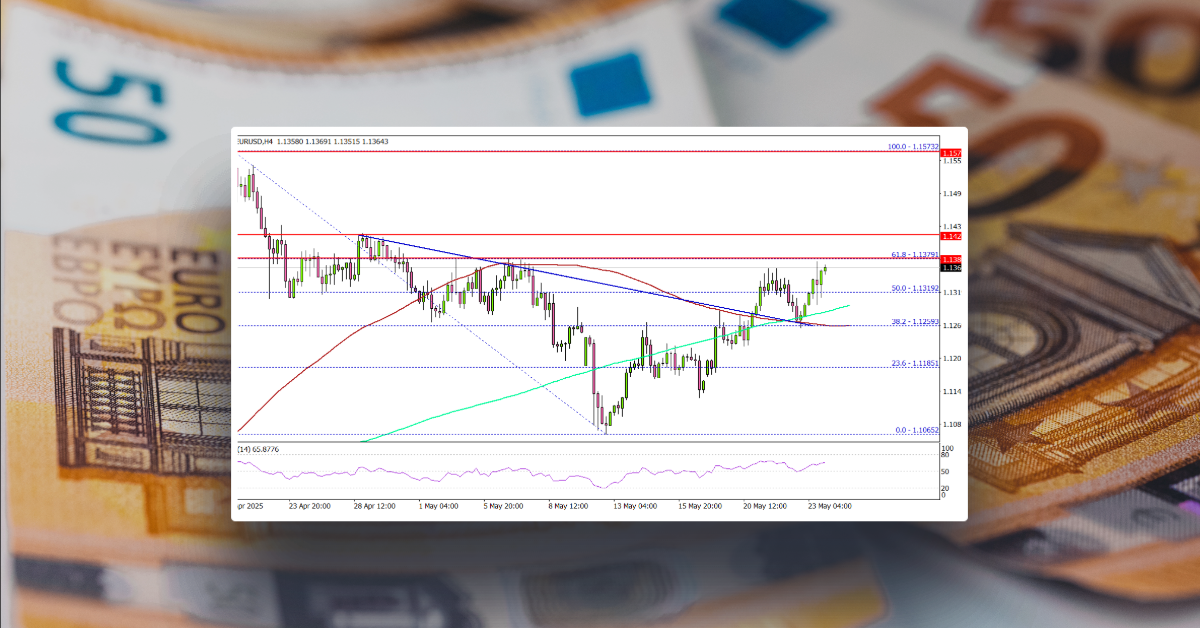
Task: Click the 23 May 04:00 time axis label
Action: (830, 507)
